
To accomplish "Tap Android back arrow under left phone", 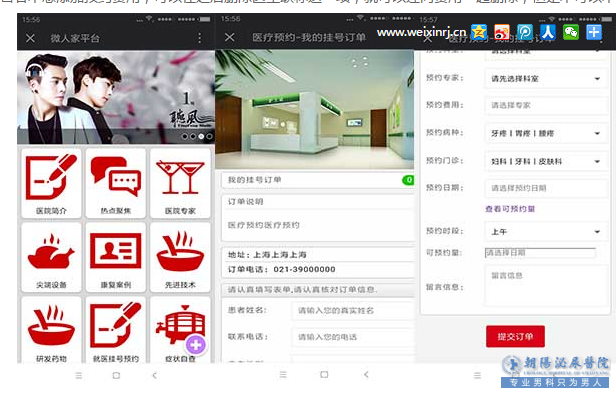I will pyautogui.click(x=154, y=375).
